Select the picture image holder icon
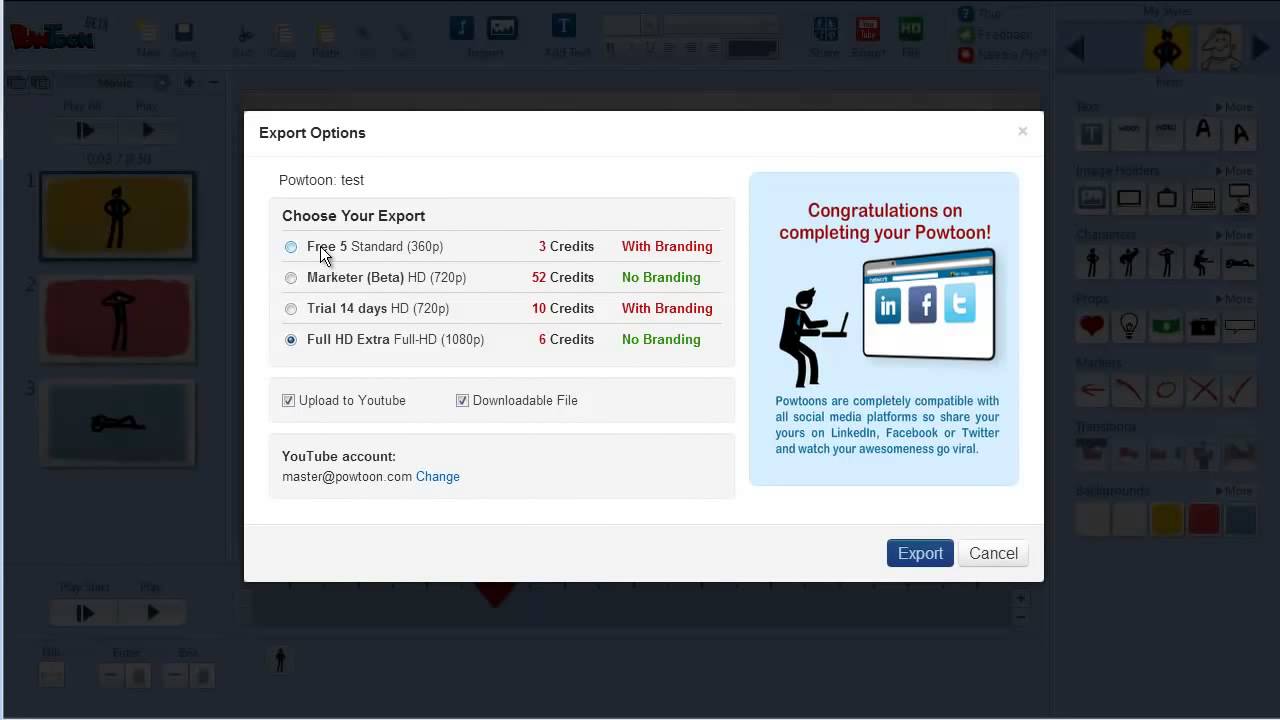 click(x=1092, y=198)
